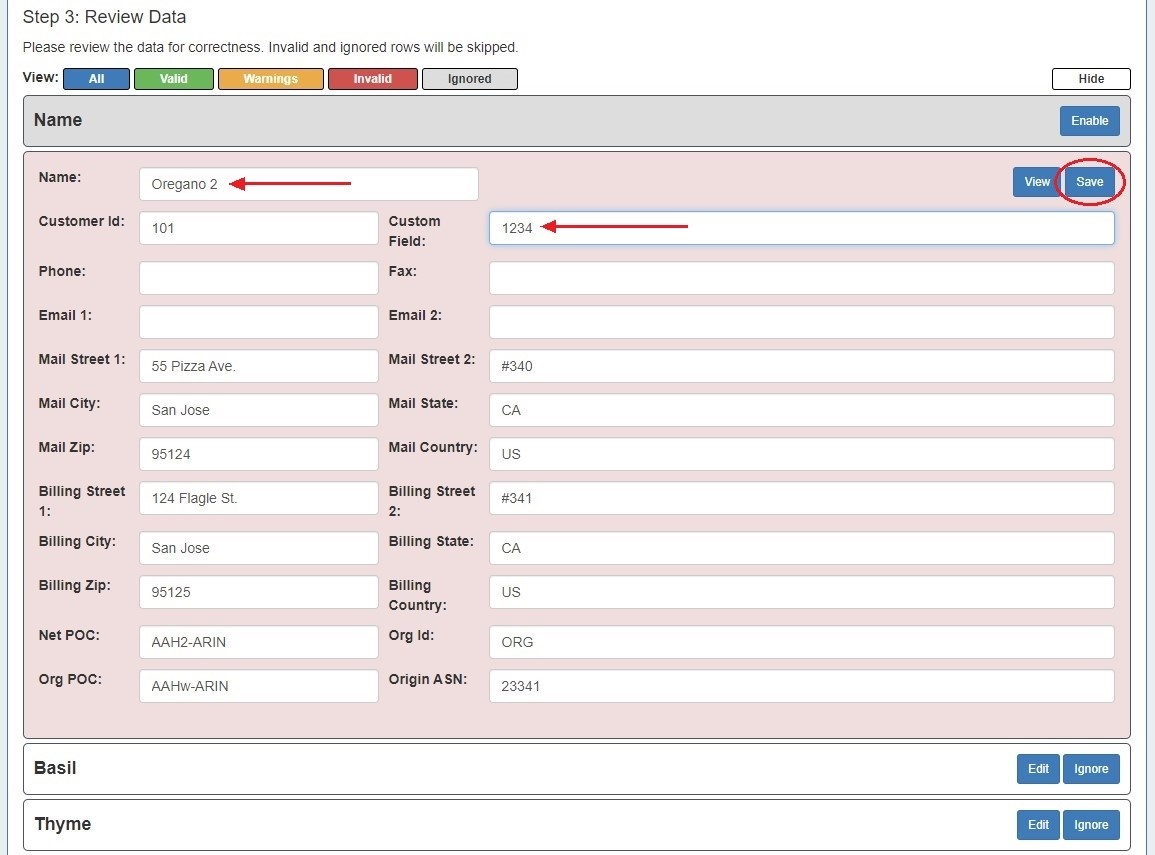Ignore the Basil row
This screenshot has width=1155, height=855.
coord(1091,769)
